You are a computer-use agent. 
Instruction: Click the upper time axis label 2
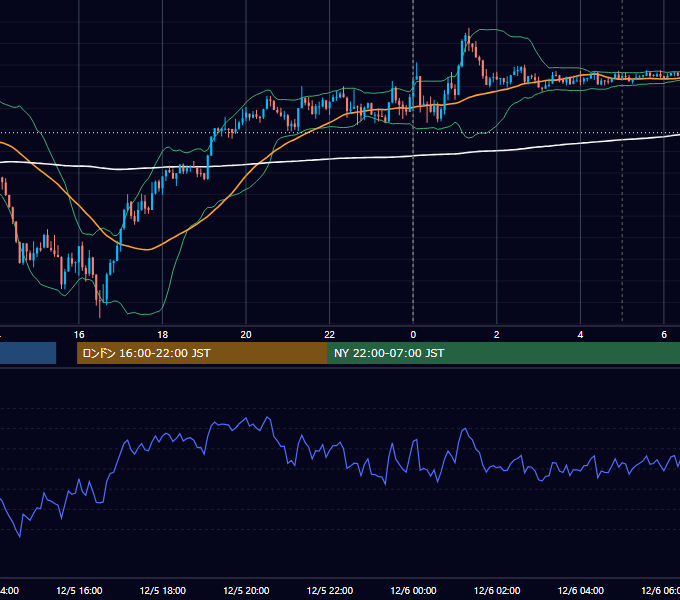tap(497, 335)
